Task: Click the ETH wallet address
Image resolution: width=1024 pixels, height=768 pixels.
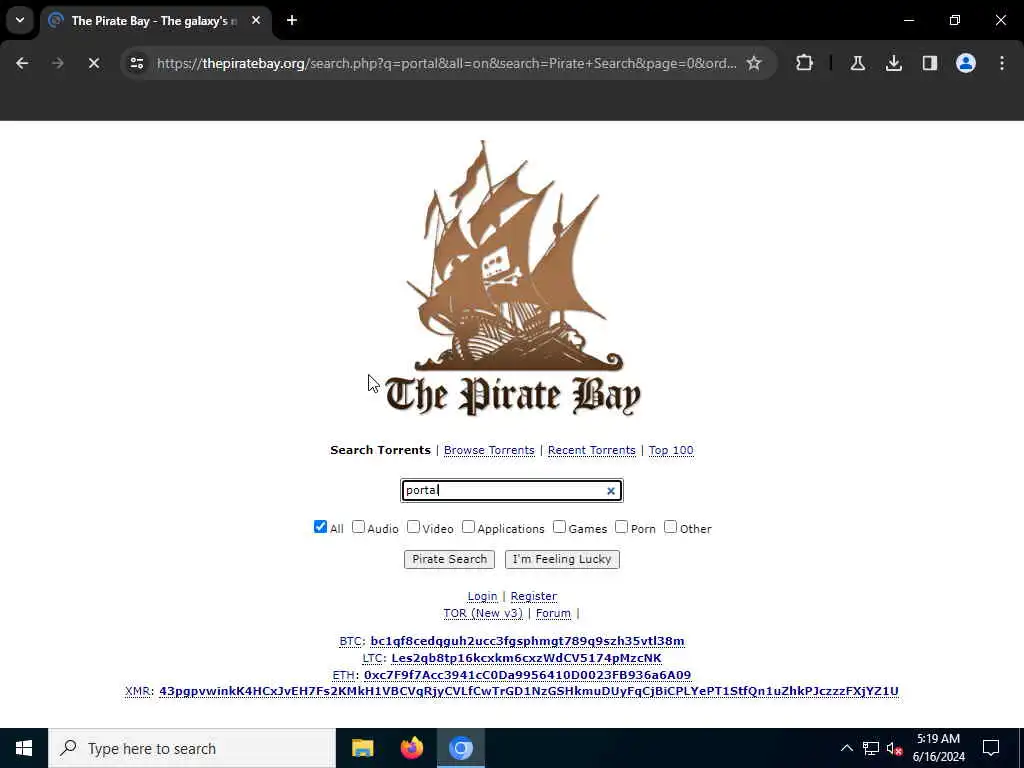Action: pos(528,675)
